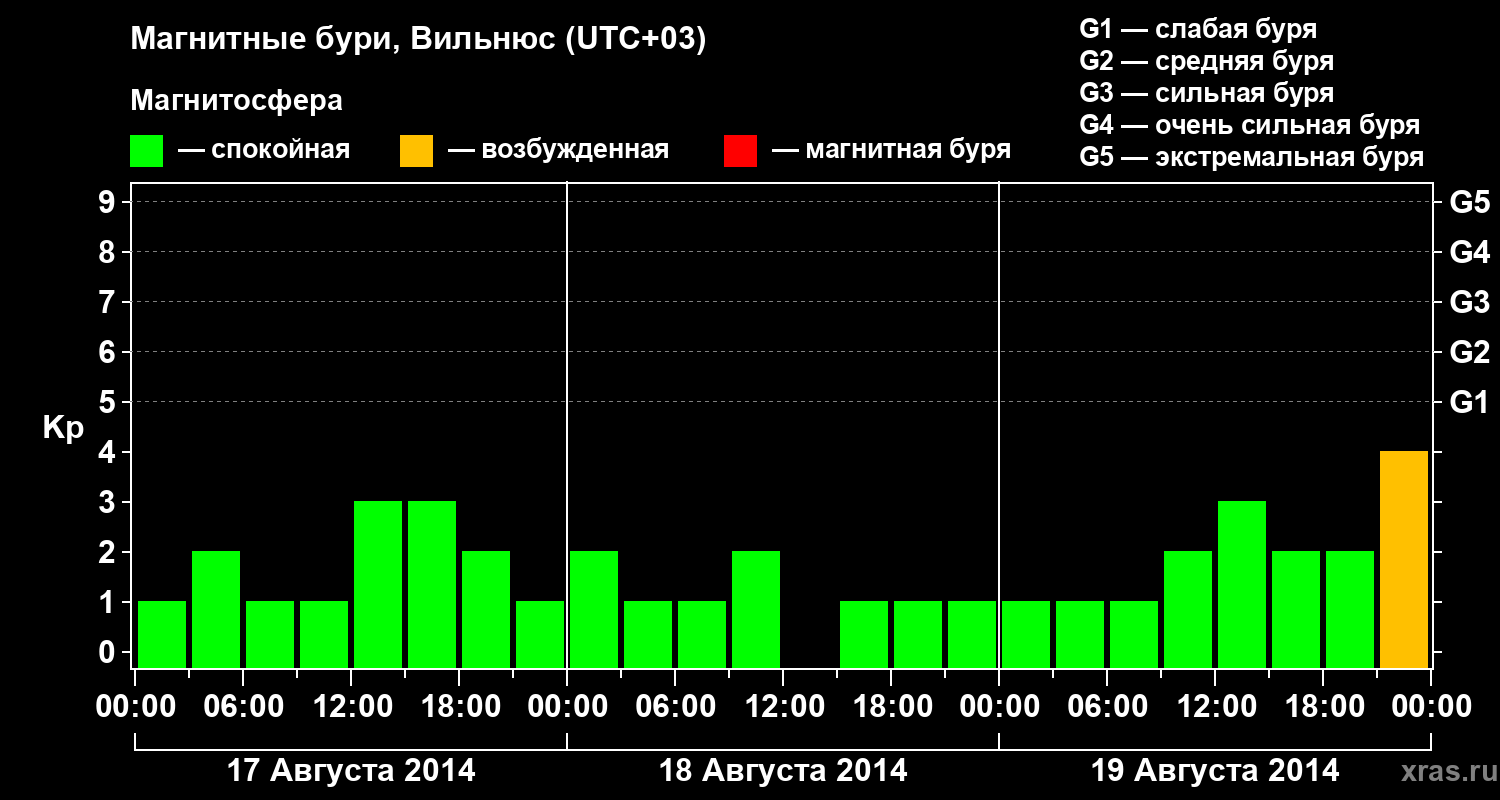This screenshot has height=800, width=1500.
Task: Click the '18 Августа 2014' date label
Action: pos(783,771)
